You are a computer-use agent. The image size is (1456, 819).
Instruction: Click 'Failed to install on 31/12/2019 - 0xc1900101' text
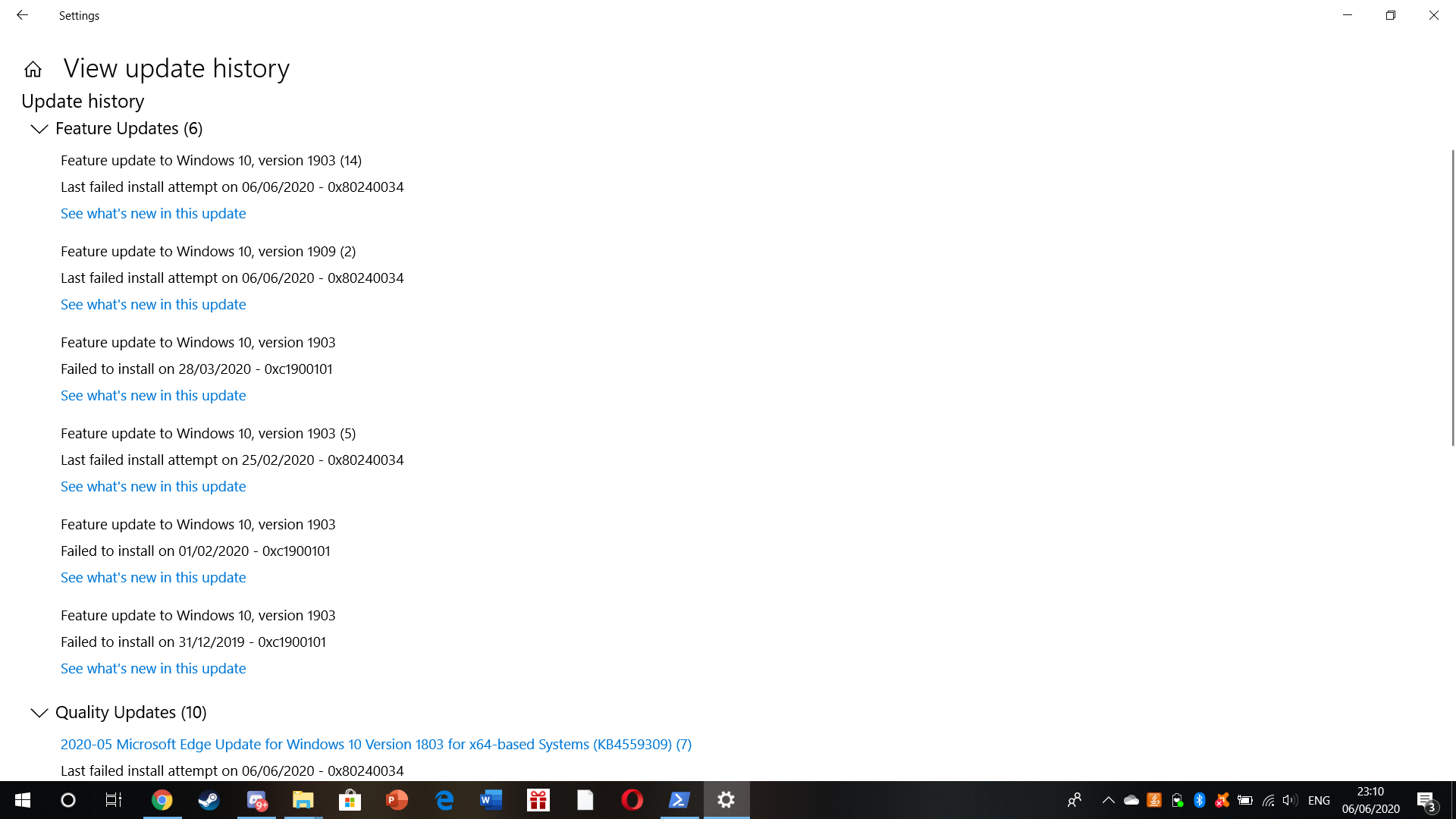pos(193,642)
